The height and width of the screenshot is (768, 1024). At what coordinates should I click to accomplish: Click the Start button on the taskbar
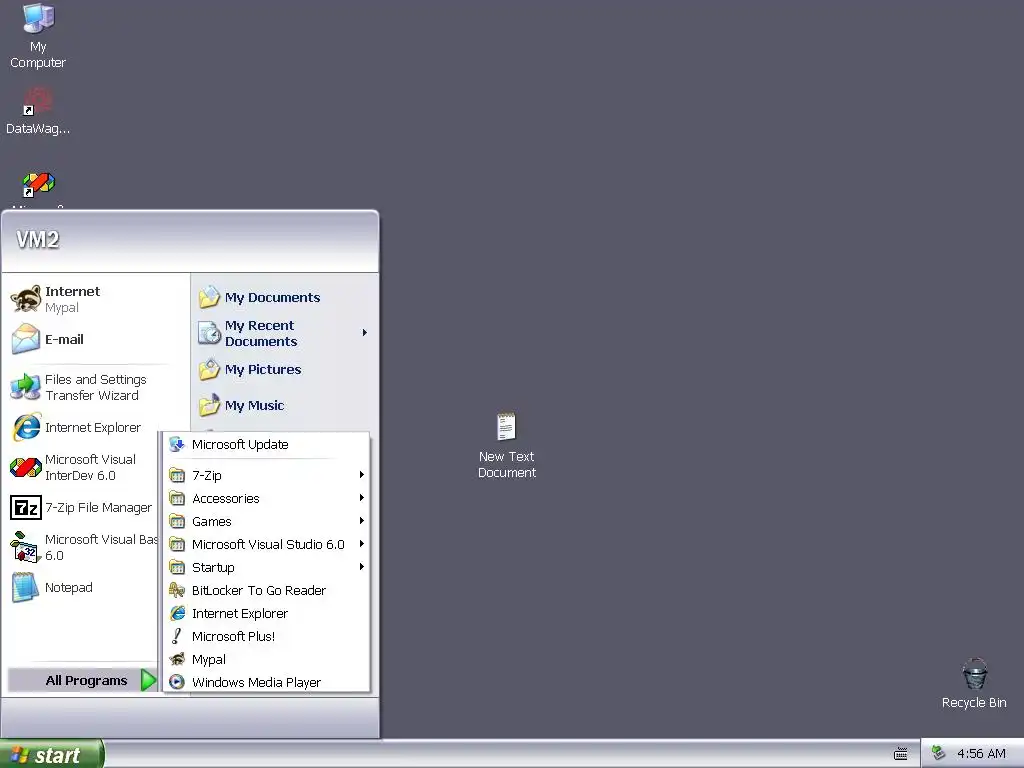(x=52, y=754)
